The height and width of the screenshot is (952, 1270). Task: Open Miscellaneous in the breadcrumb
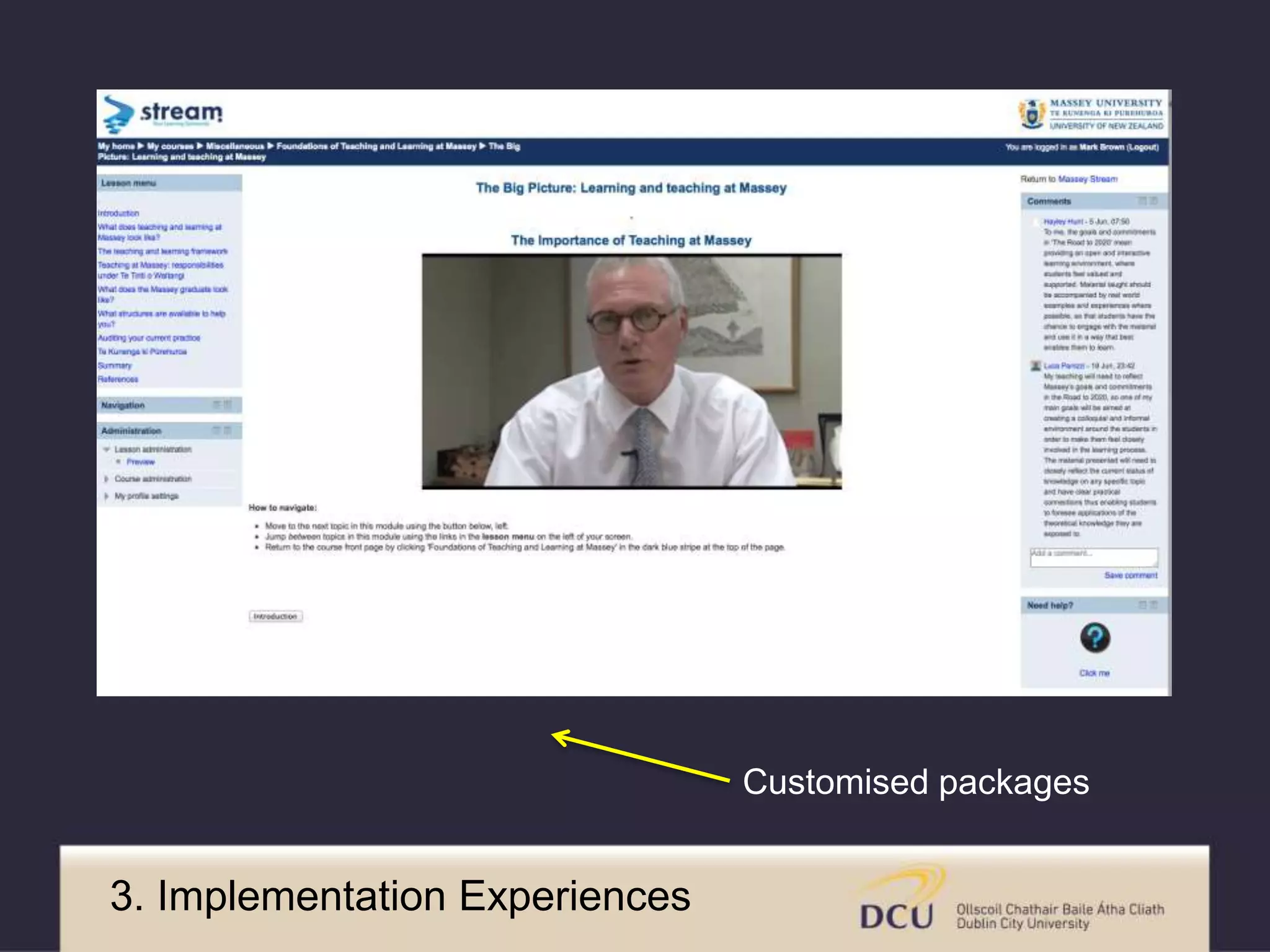tap(235, 146)
